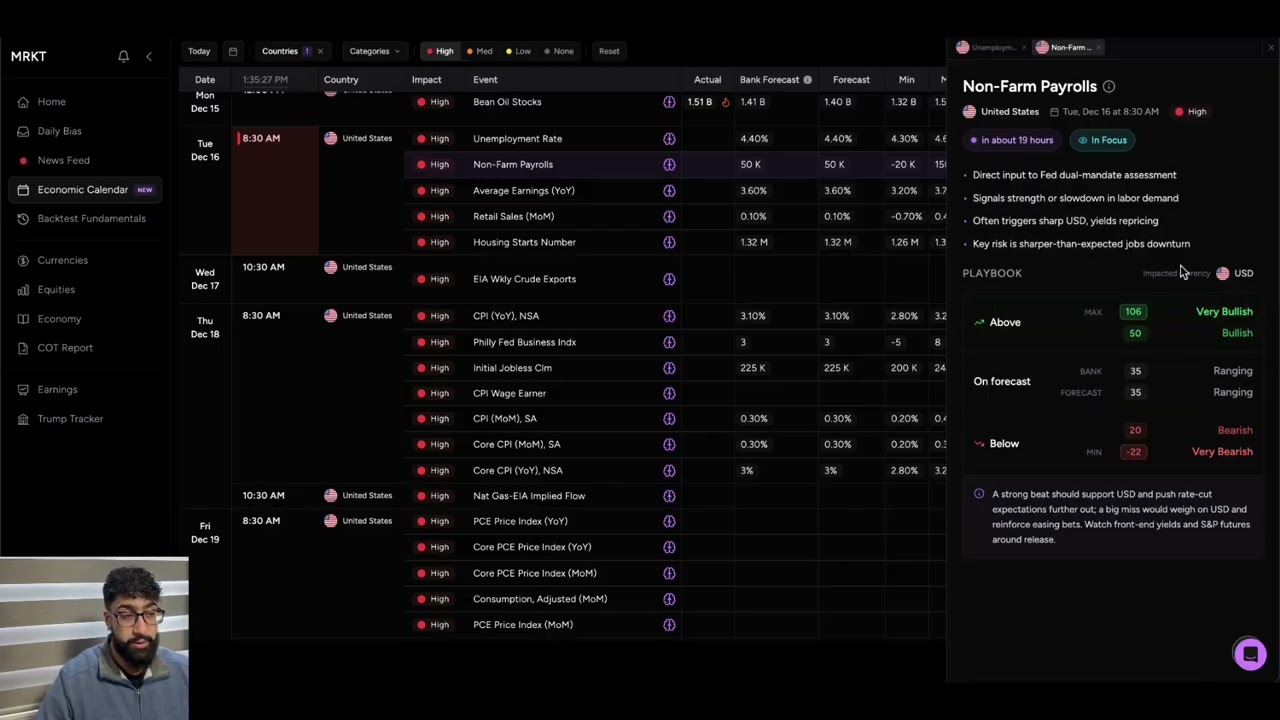Clear the Countries filter with the X

(x=320, y=51)
